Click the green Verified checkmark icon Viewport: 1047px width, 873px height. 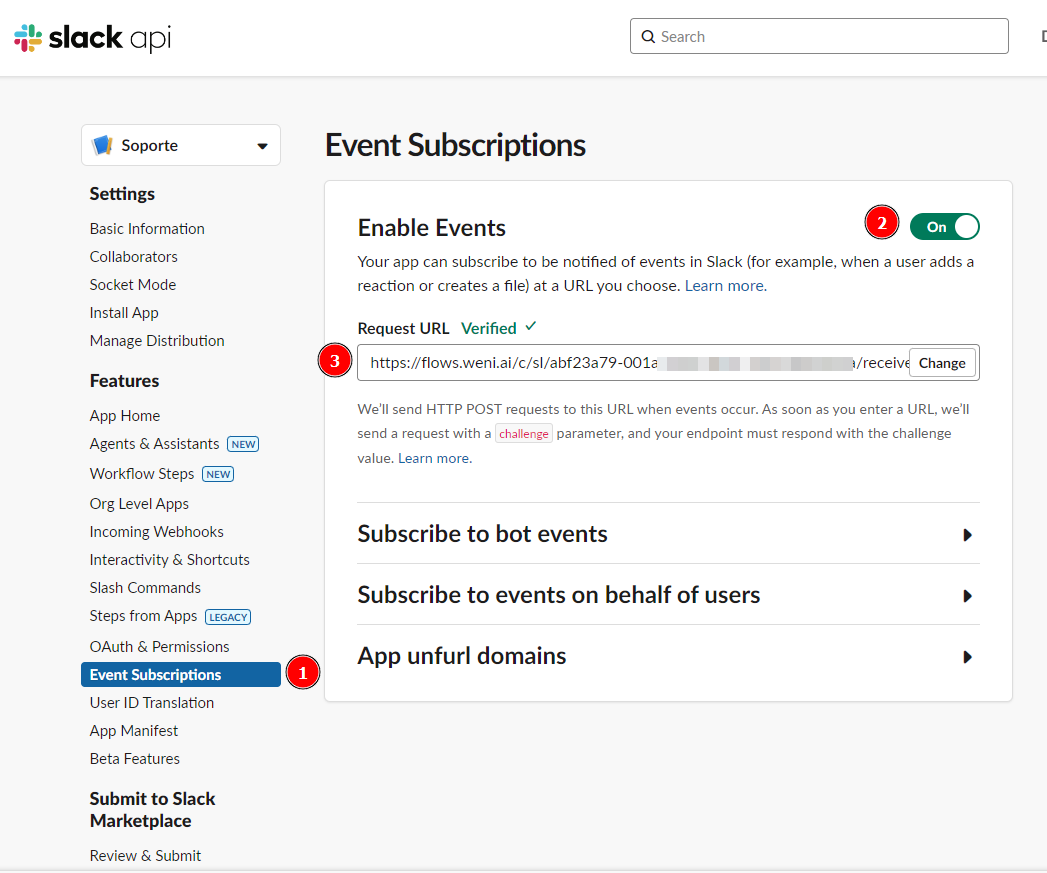click(531, 327)
